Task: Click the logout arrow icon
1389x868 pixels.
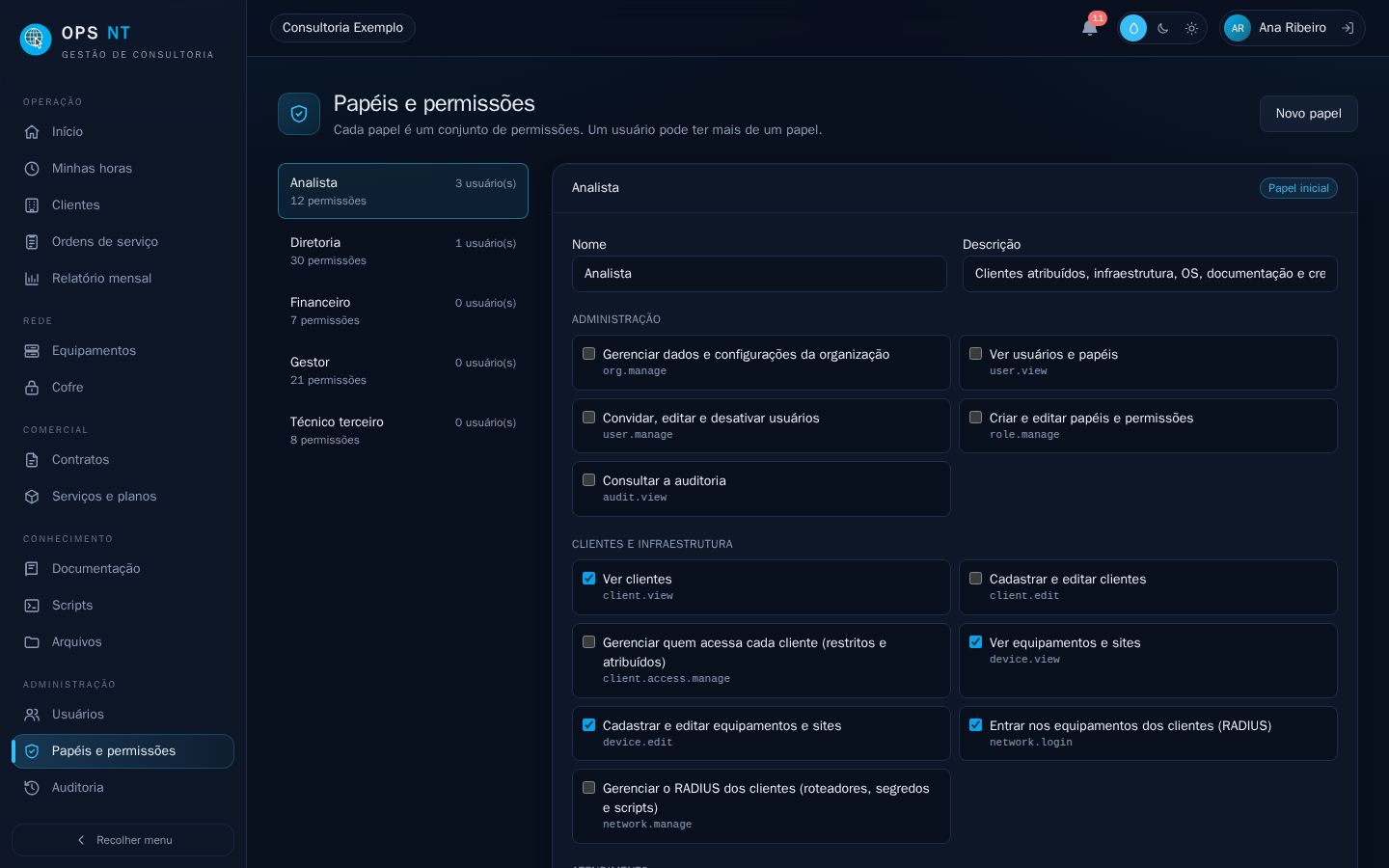Action: coord(1348,28)
